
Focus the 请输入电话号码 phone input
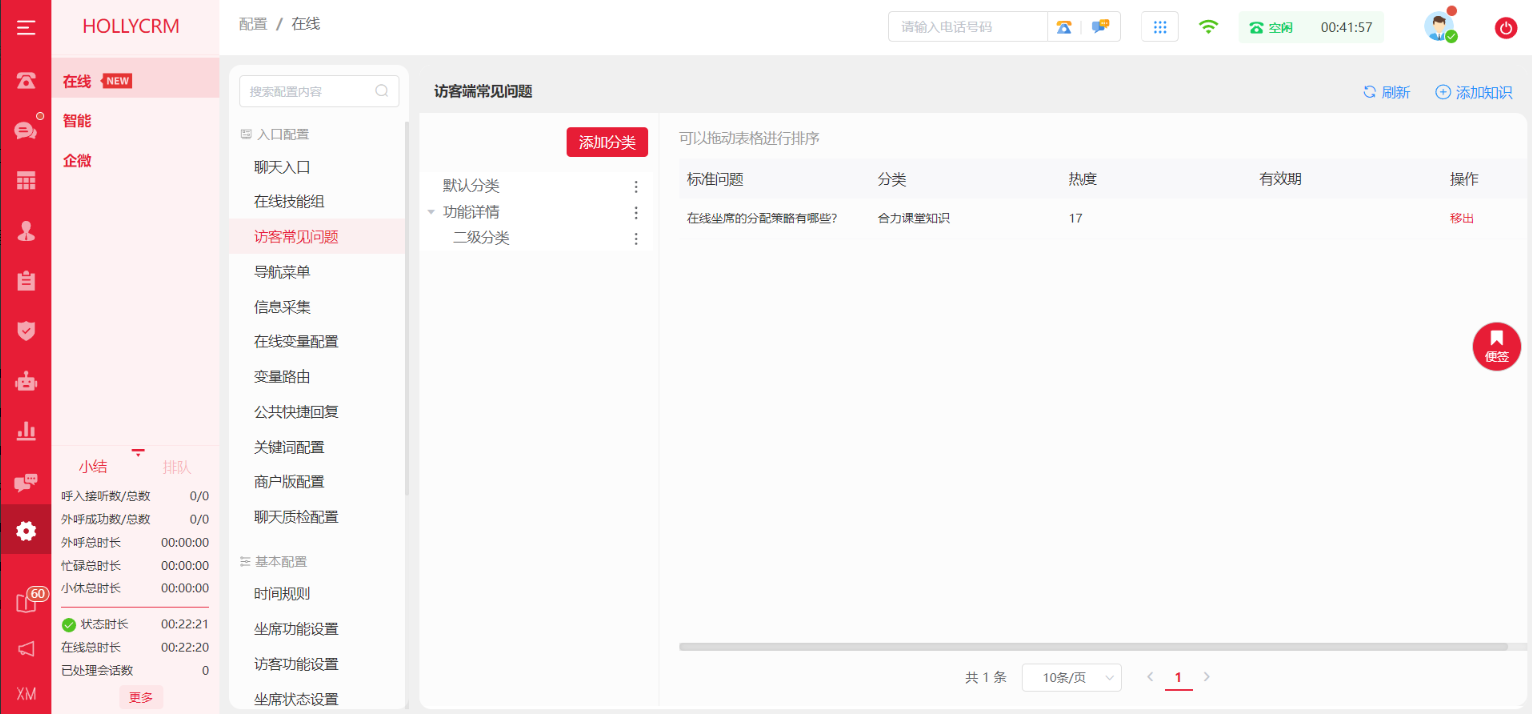968,27
